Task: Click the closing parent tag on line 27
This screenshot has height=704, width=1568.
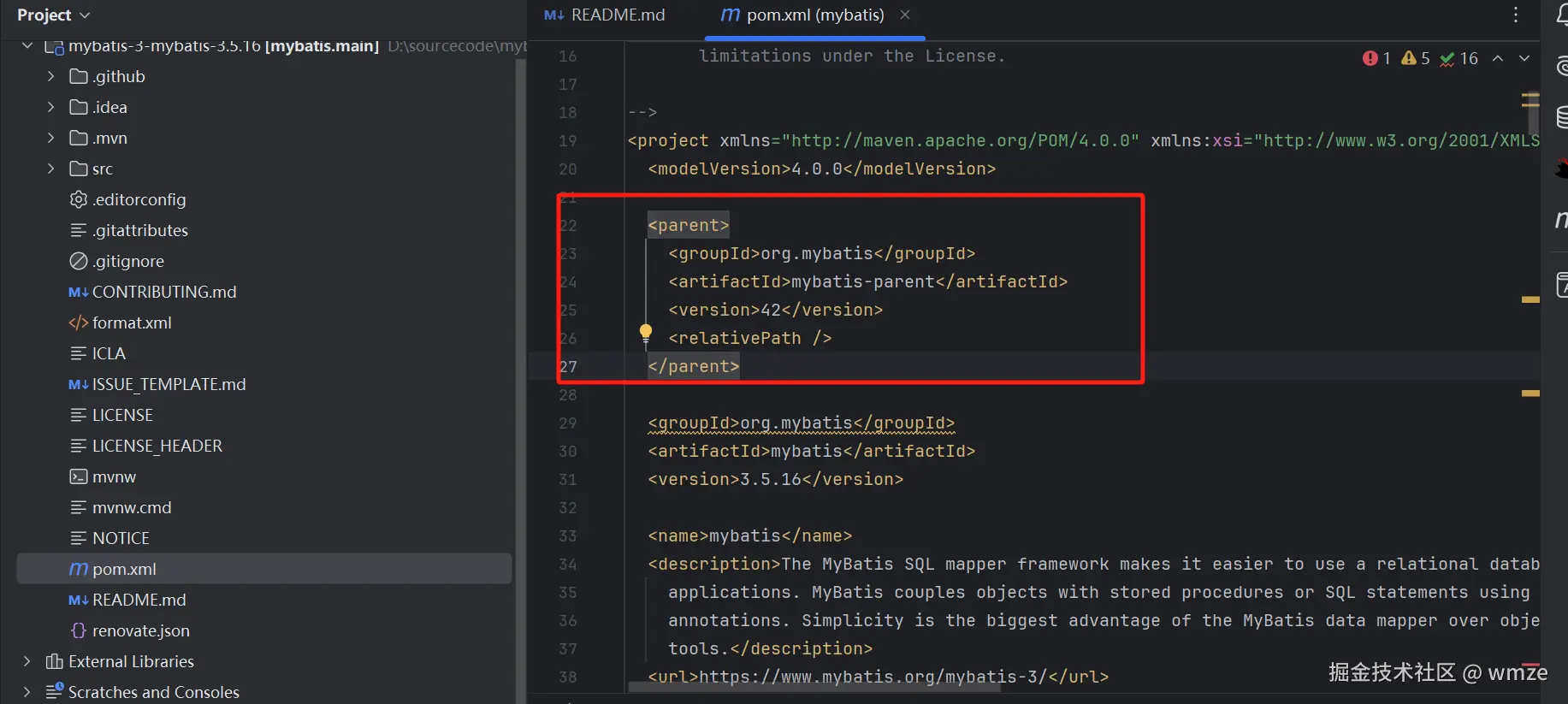Action: (x=694, y=366)
